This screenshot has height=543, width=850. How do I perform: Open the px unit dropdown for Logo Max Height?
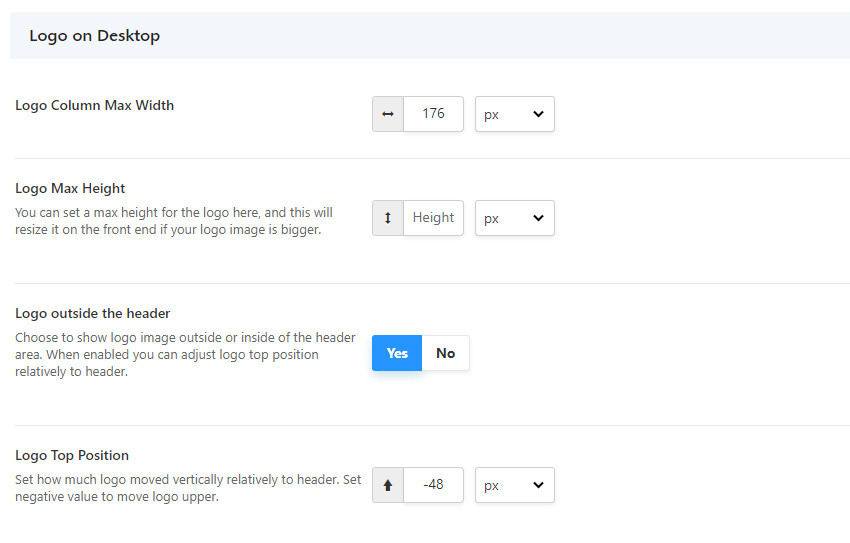click(515, 218)
